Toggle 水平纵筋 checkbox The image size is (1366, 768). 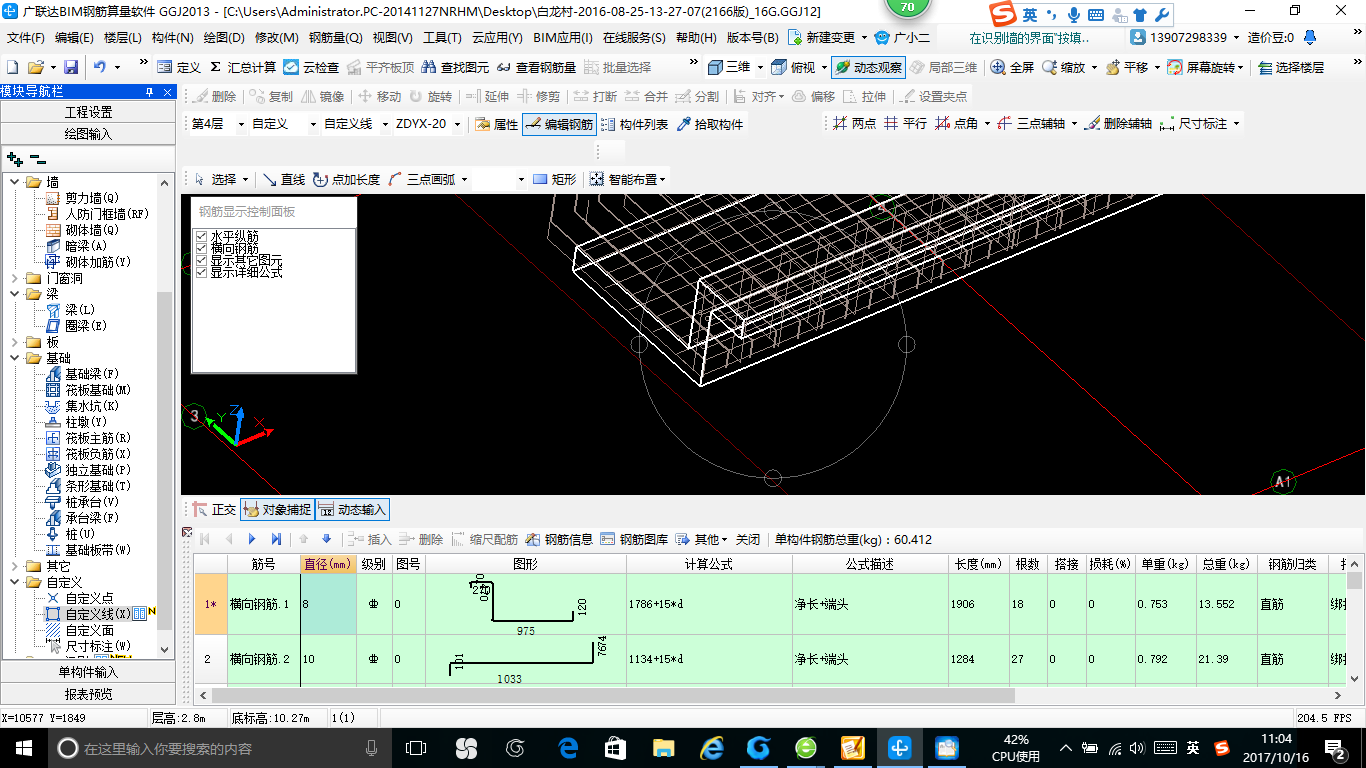tap(202, 236)
